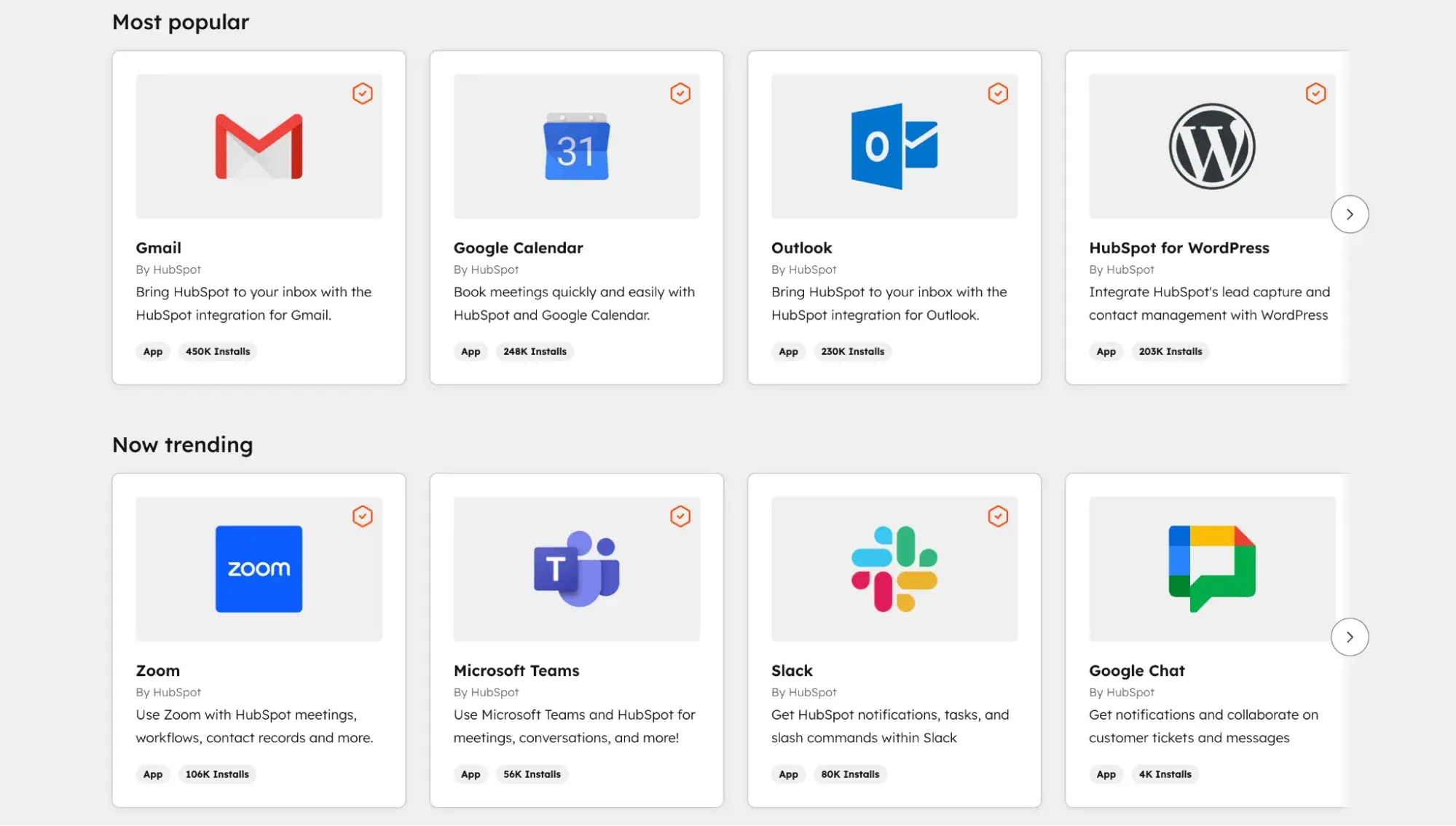Click the Outlook app icon
Image resolution: width=1456 pixels, height=826 pixels.
[x=894, y=146]
